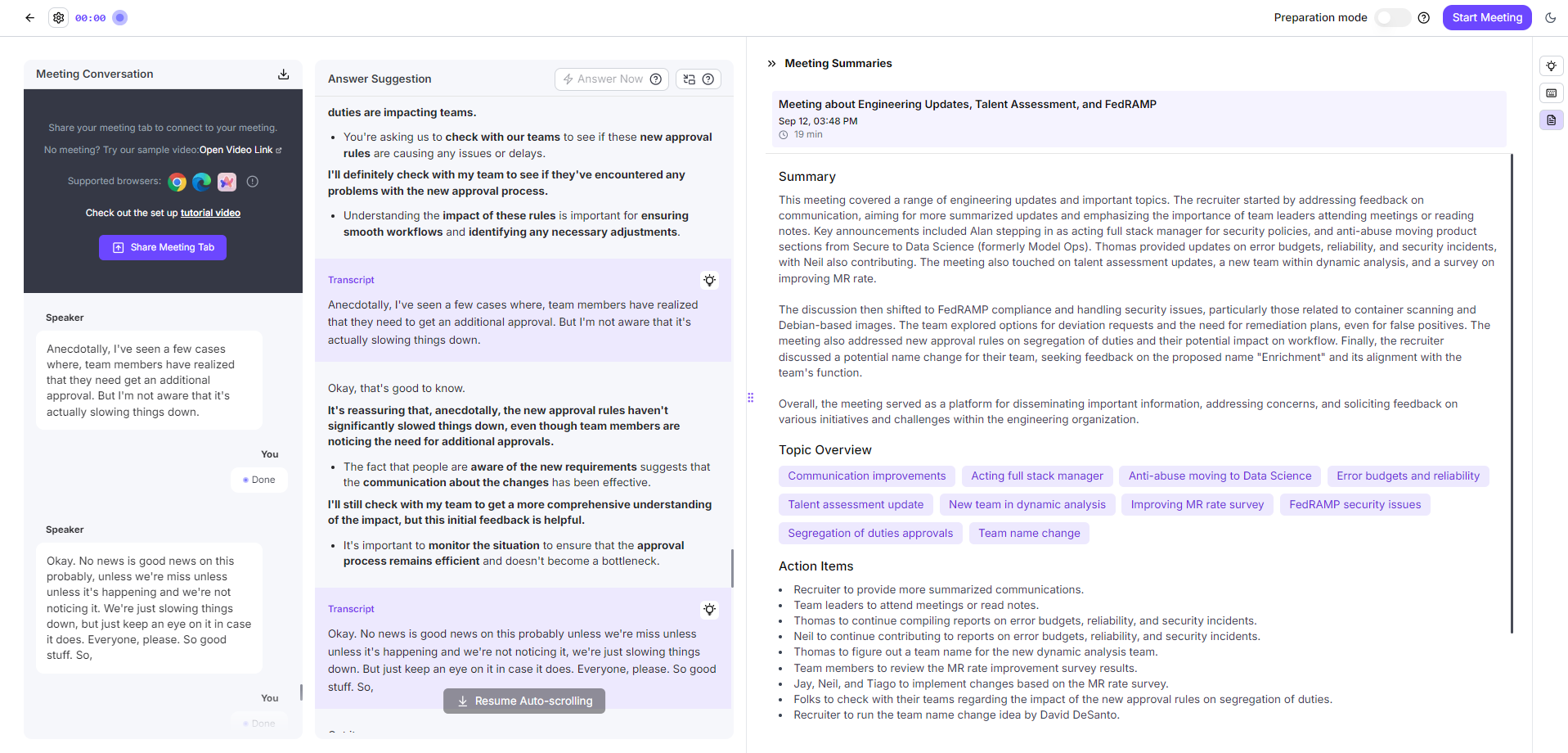Click the panel divider drag handle

(750, 398)
